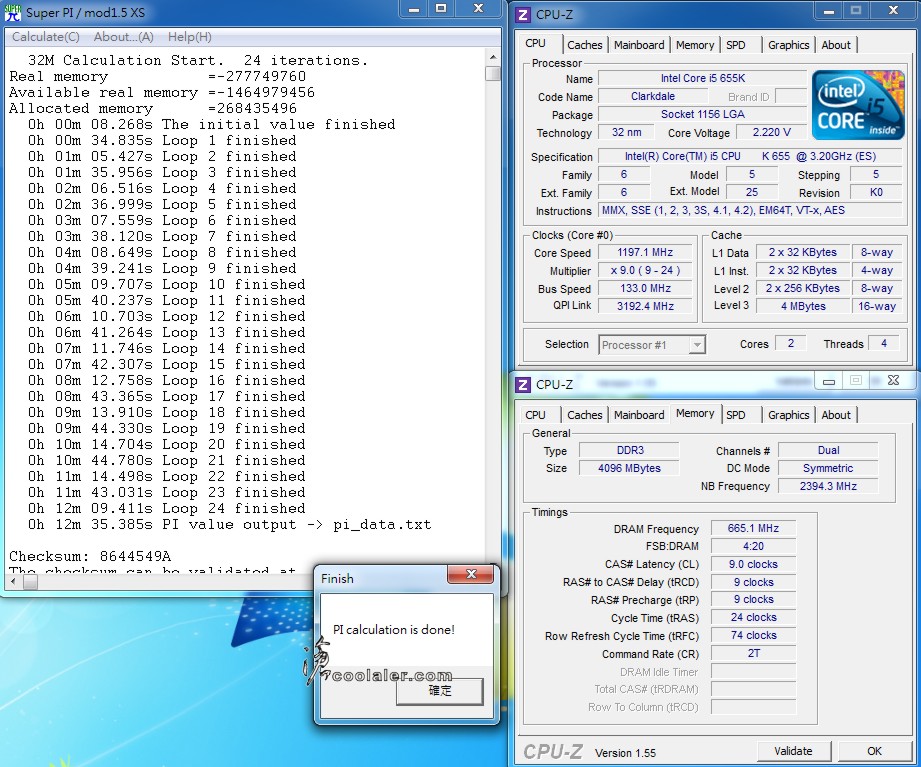Click the 'PI calculation is done!' message

[x=394, y=630]
